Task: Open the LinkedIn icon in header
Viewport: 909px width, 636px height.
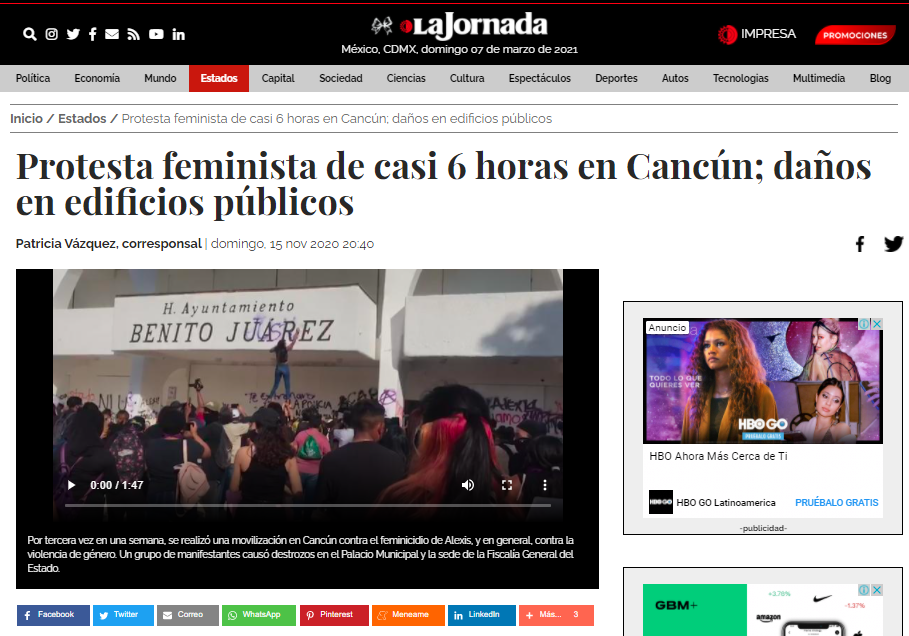Action: (x=179, y=35)
